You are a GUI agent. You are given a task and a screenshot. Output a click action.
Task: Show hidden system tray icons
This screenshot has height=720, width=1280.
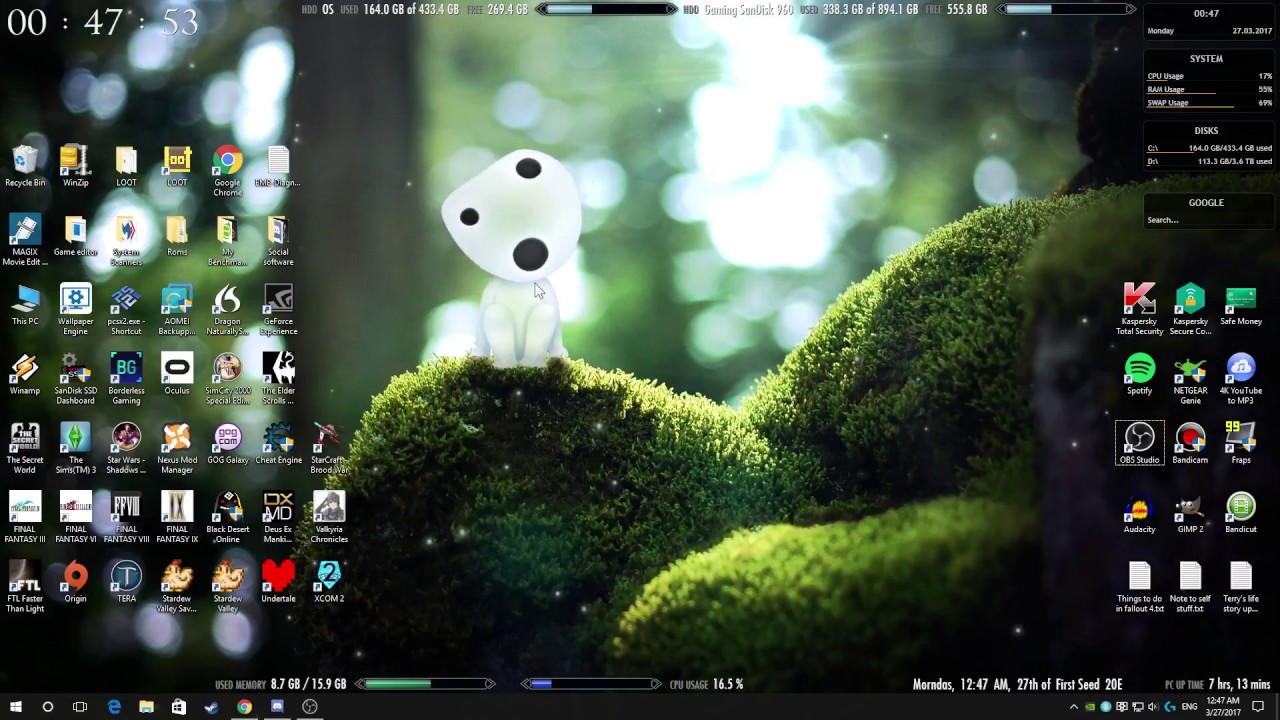(x=1074, y=706)
